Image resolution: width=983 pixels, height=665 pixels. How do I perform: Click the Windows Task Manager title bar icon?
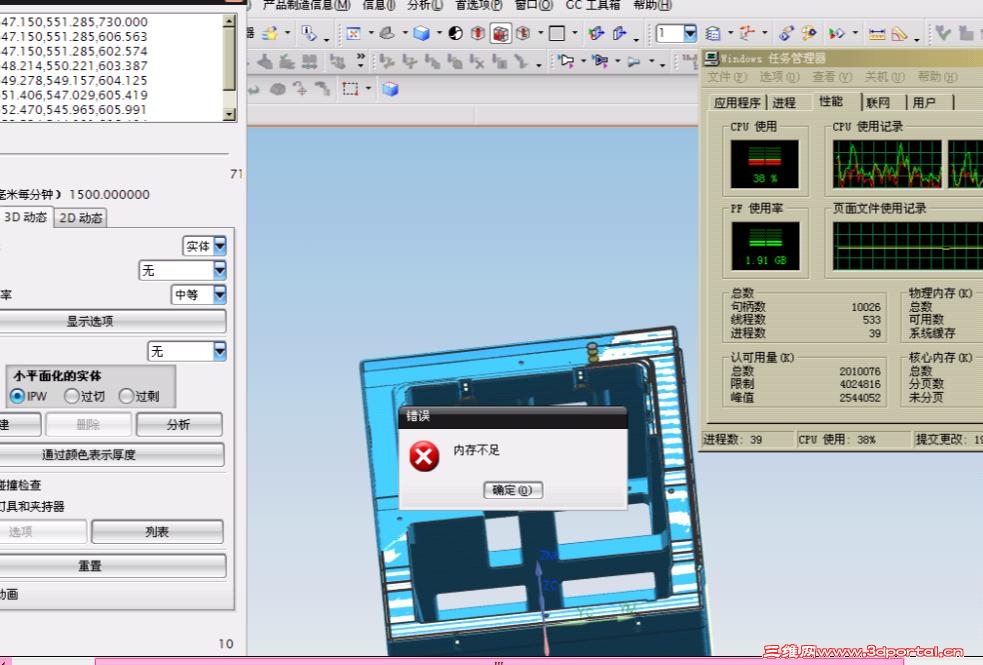711,59
